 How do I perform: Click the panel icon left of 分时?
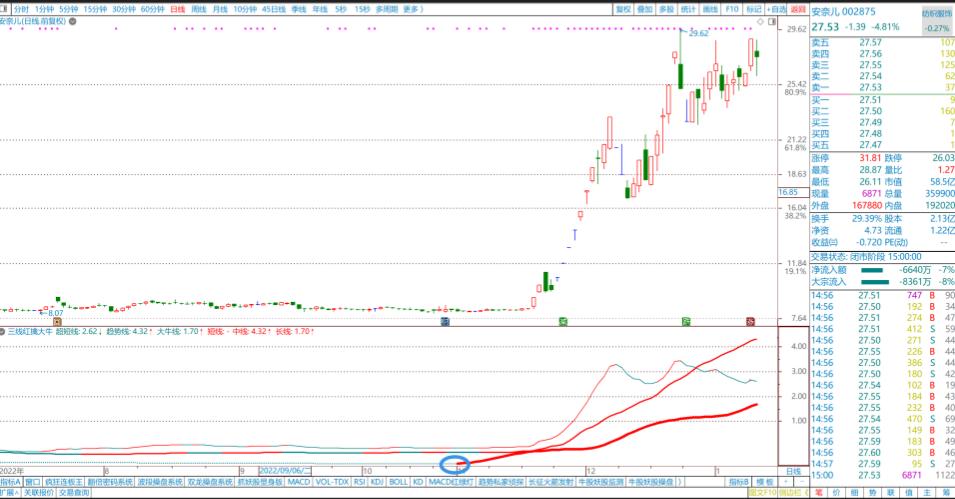click(x=5, y=9)
